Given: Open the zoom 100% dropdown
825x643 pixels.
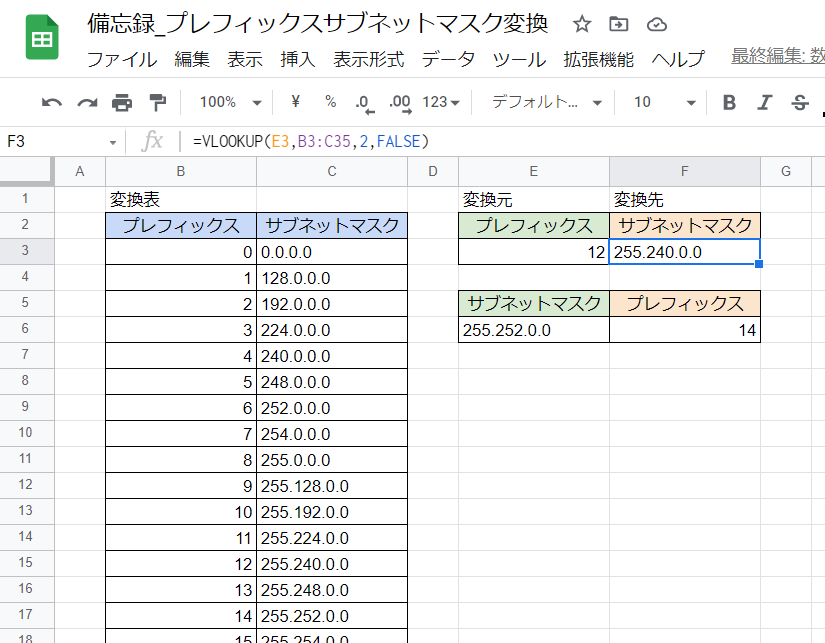Looking at the screenshot, I should click(230, 102).
